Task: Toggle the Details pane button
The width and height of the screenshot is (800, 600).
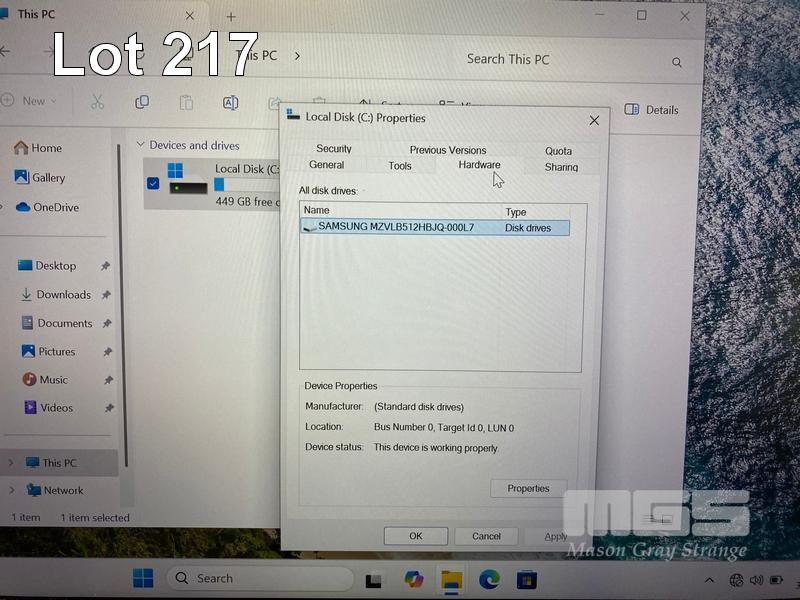Action: click(652, 110)
